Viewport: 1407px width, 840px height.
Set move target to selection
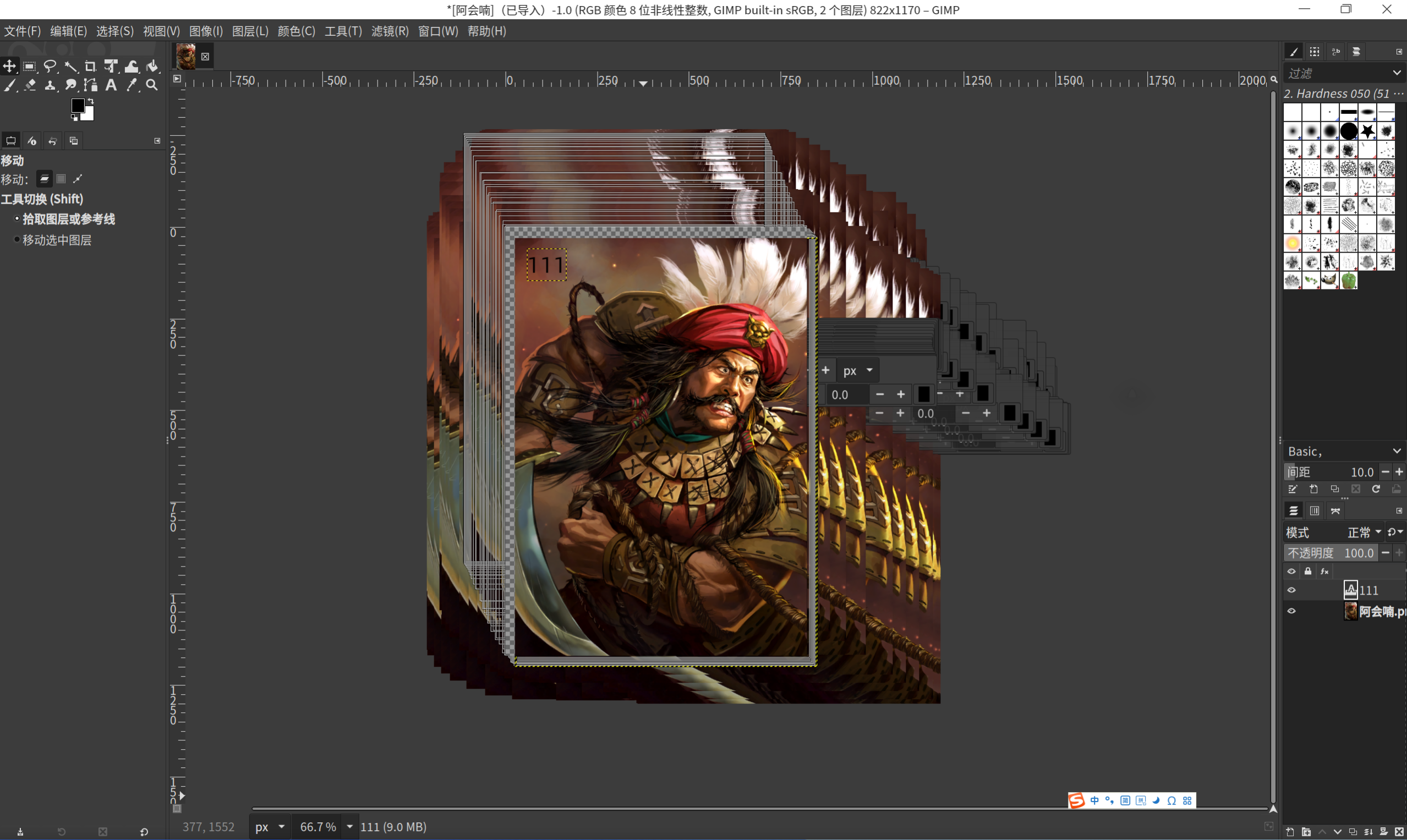[61, 179]
